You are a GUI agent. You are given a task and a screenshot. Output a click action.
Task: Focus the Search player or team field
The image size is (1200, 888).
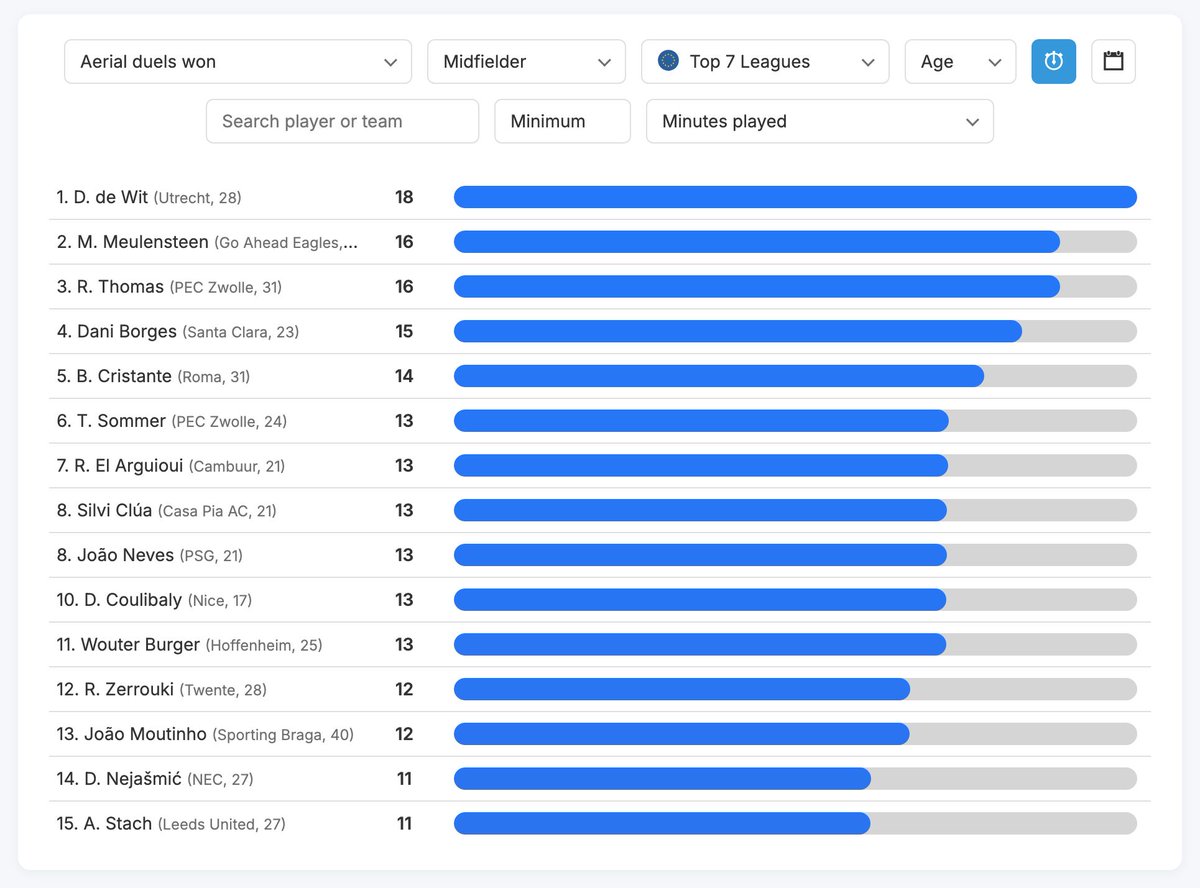click(x=342, y=121)
